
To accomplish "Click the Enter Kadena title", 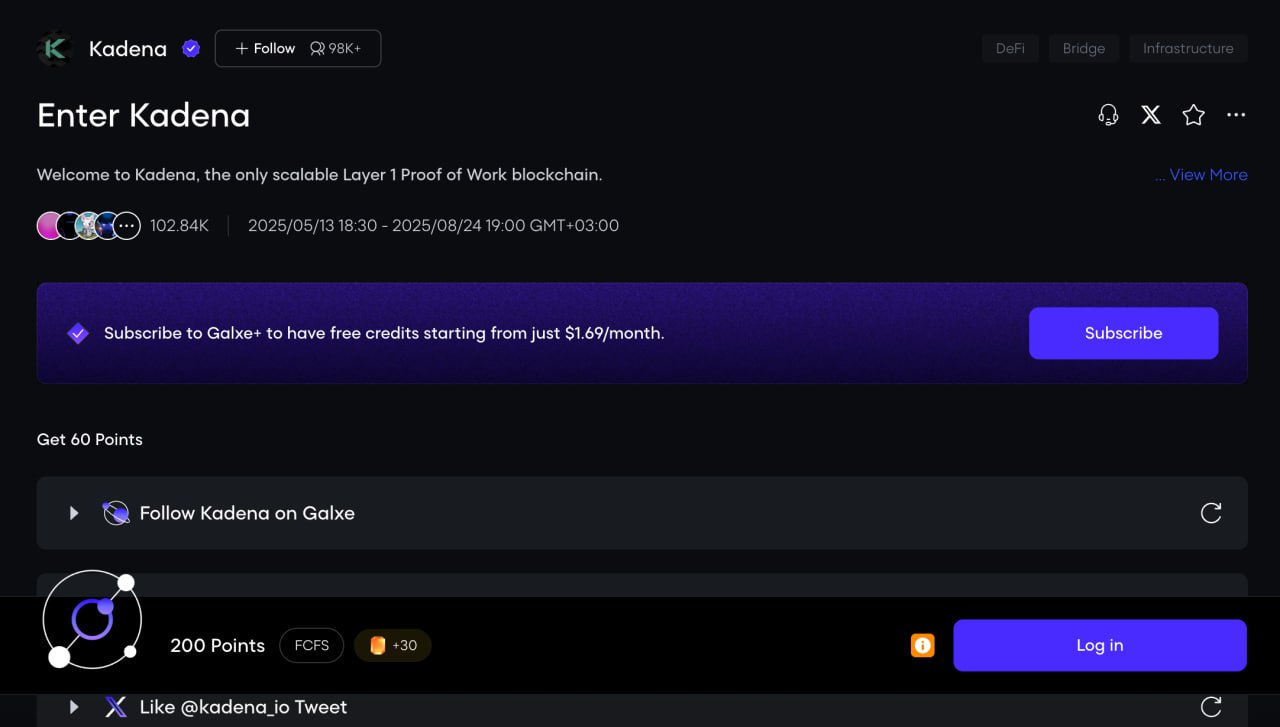I will coord(144,115).
